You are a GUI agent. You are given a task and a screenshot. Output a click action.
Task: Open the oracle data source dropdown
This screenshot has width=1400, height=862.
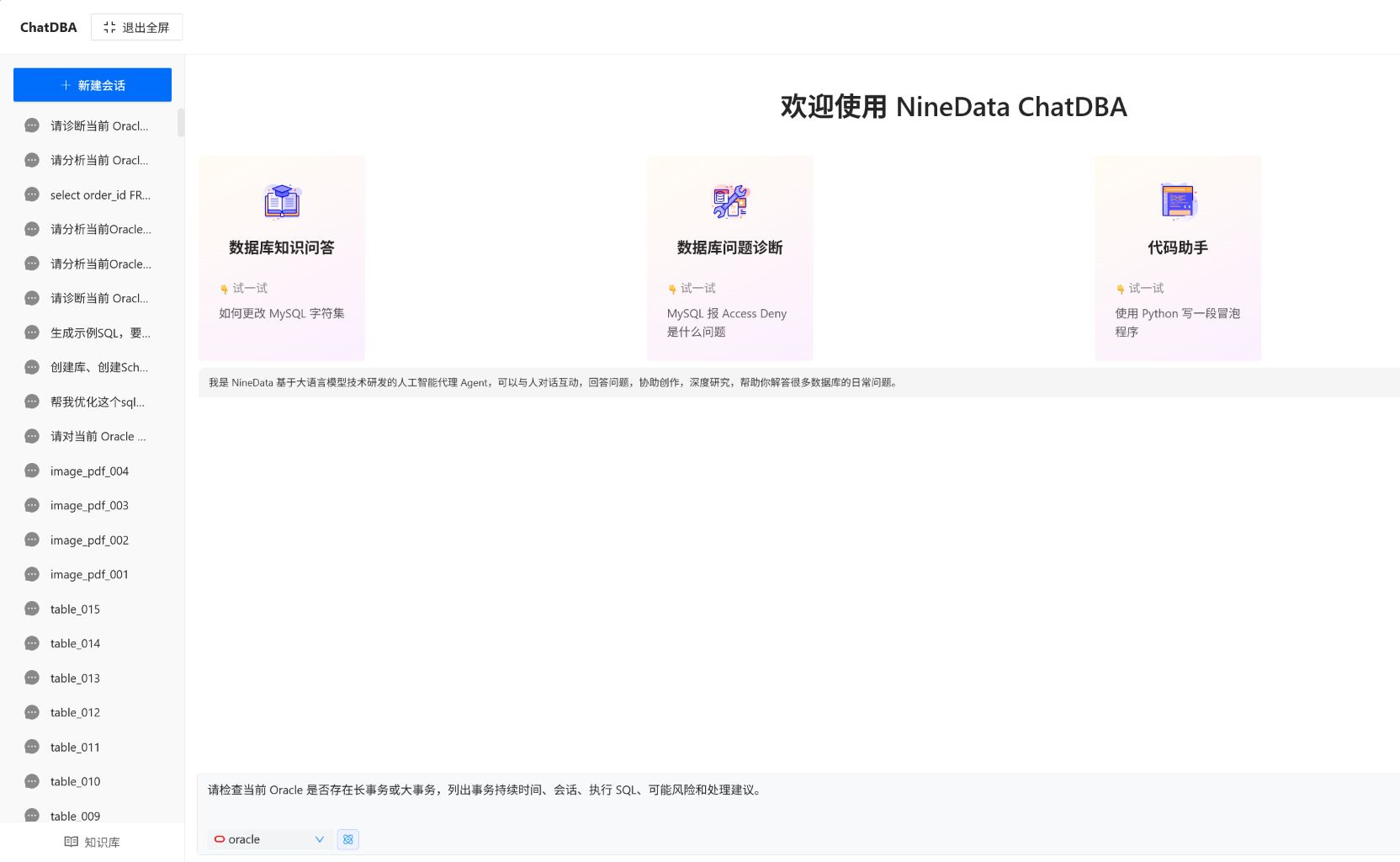point(269,839)
